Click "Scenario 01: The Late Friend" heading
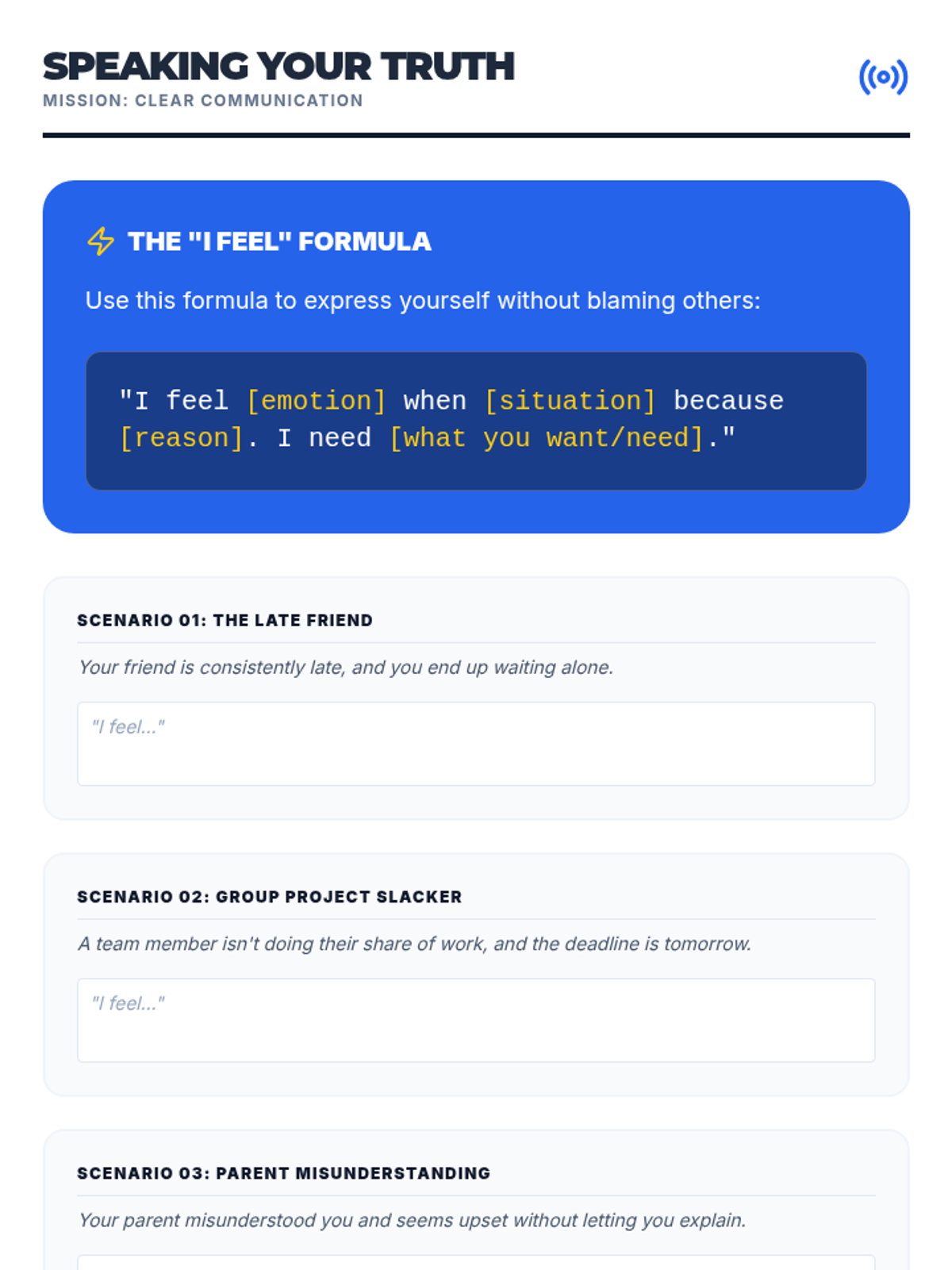 [x=225, y=621]
